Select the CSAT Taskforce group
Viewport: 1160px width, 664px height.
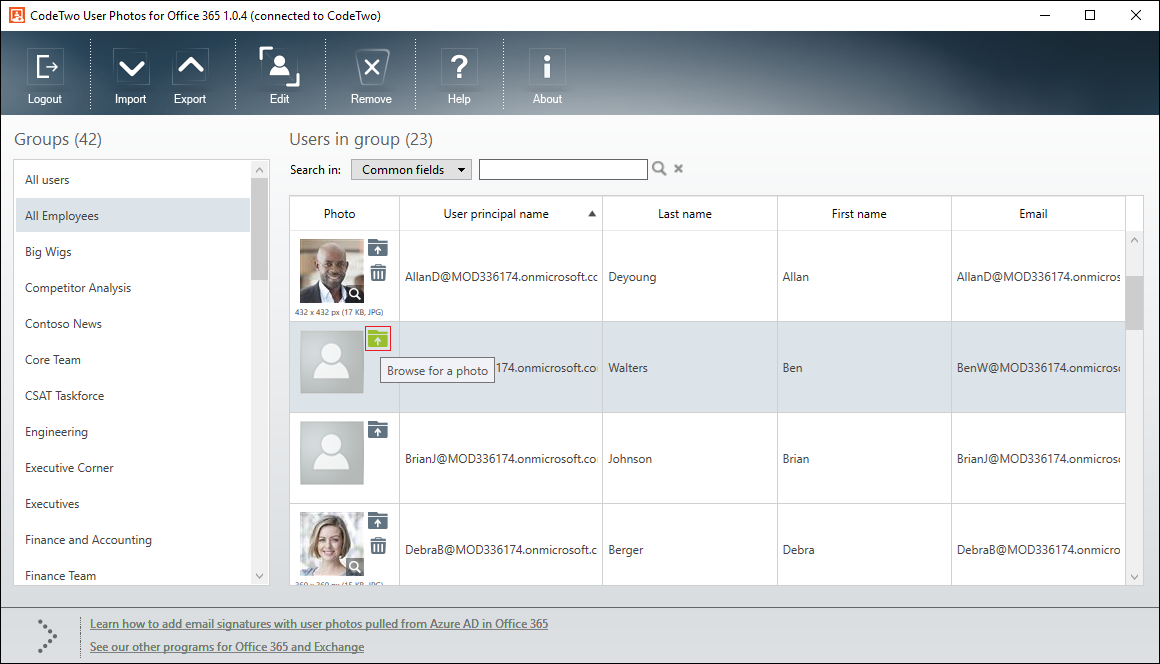coord(133,396)
